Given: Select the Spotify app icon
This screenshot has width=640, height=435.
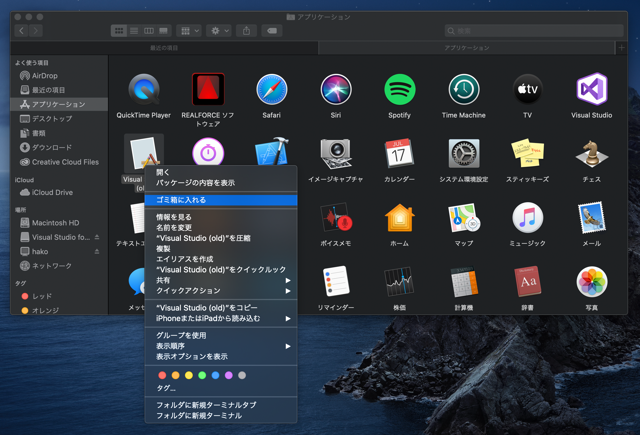Looking at the screenshot, I should tap(400, 89).
